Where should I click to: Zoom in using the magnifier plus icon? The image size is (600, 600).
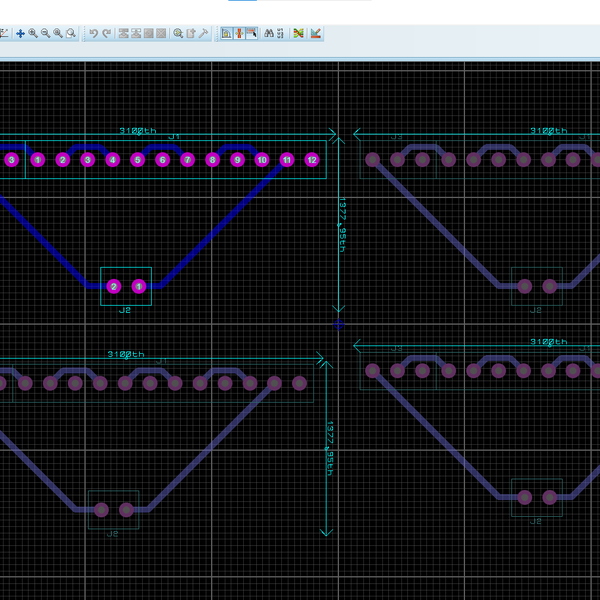click(x=33, y=33)
